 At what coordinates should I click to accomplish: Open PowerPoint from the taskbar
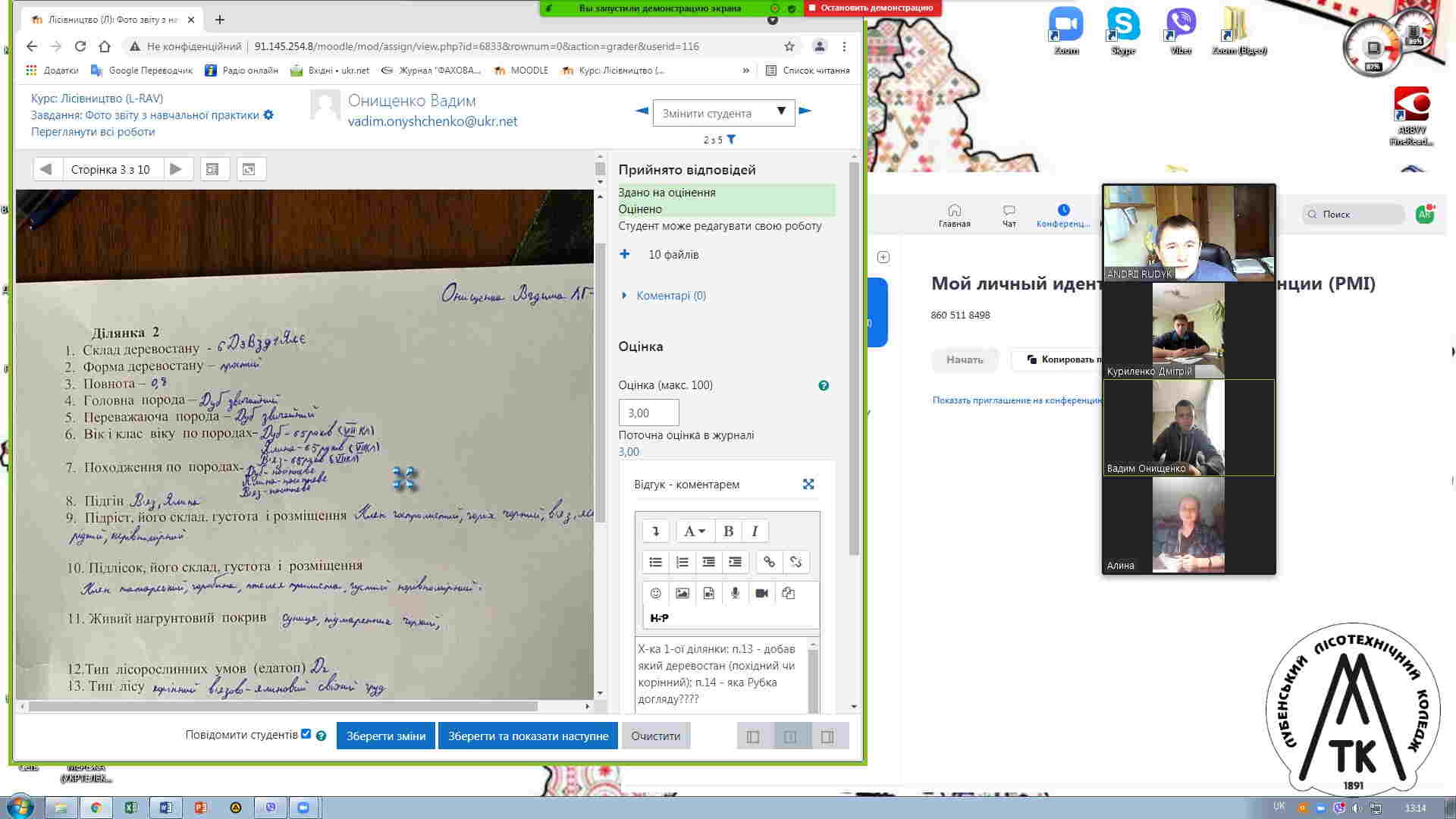[200, 808]
